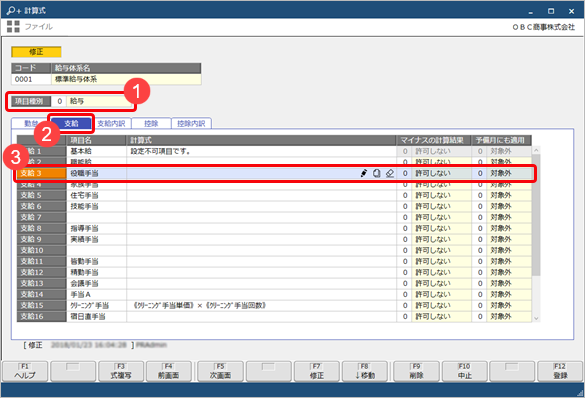Image resolution: width=585 pixels, height=398 pixels.
Task: Click the F1 ヘルプ button
Action: (x=25, y=371)
